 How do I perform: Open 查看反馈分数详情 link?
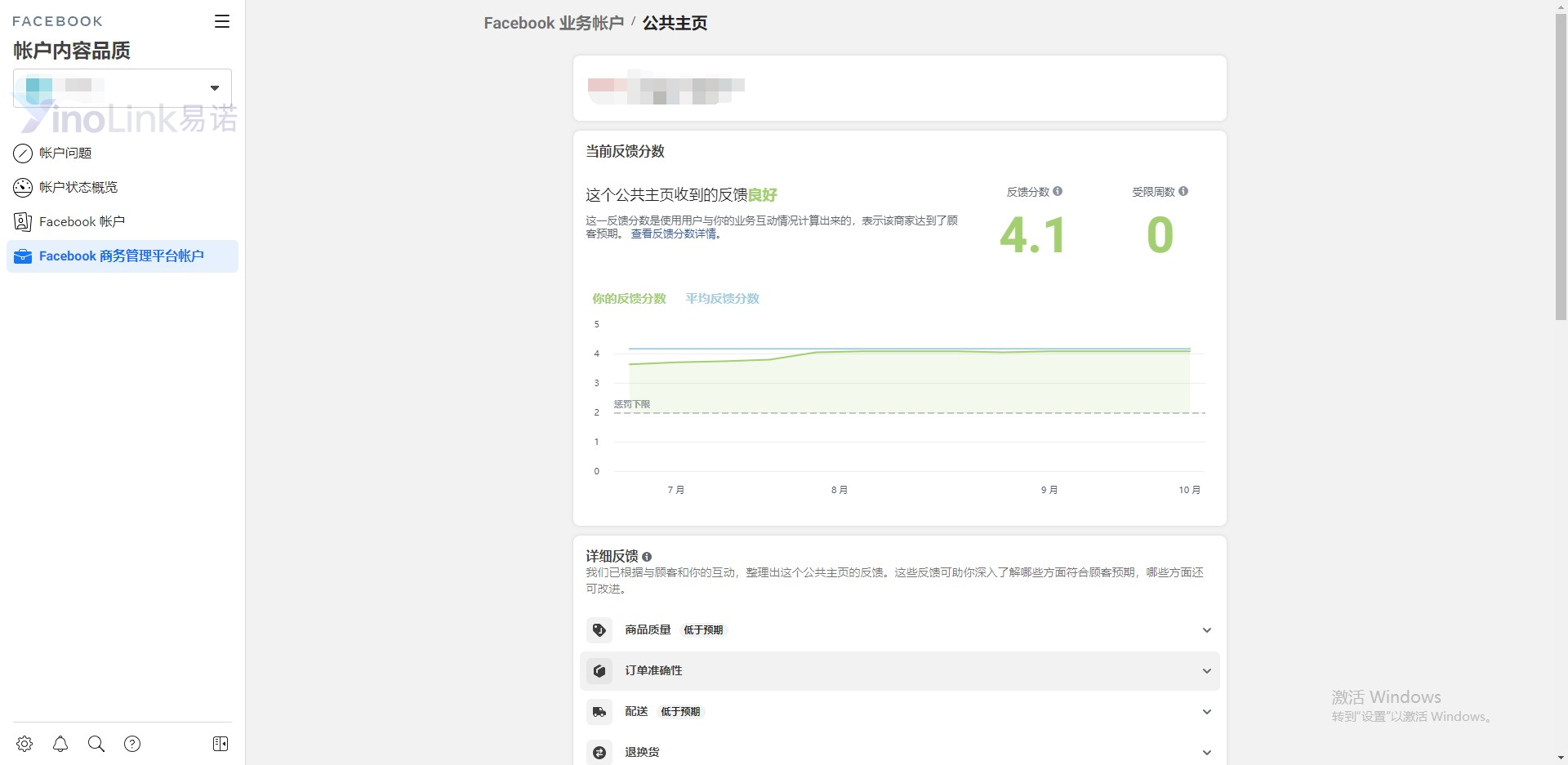[x=674, y=234]
